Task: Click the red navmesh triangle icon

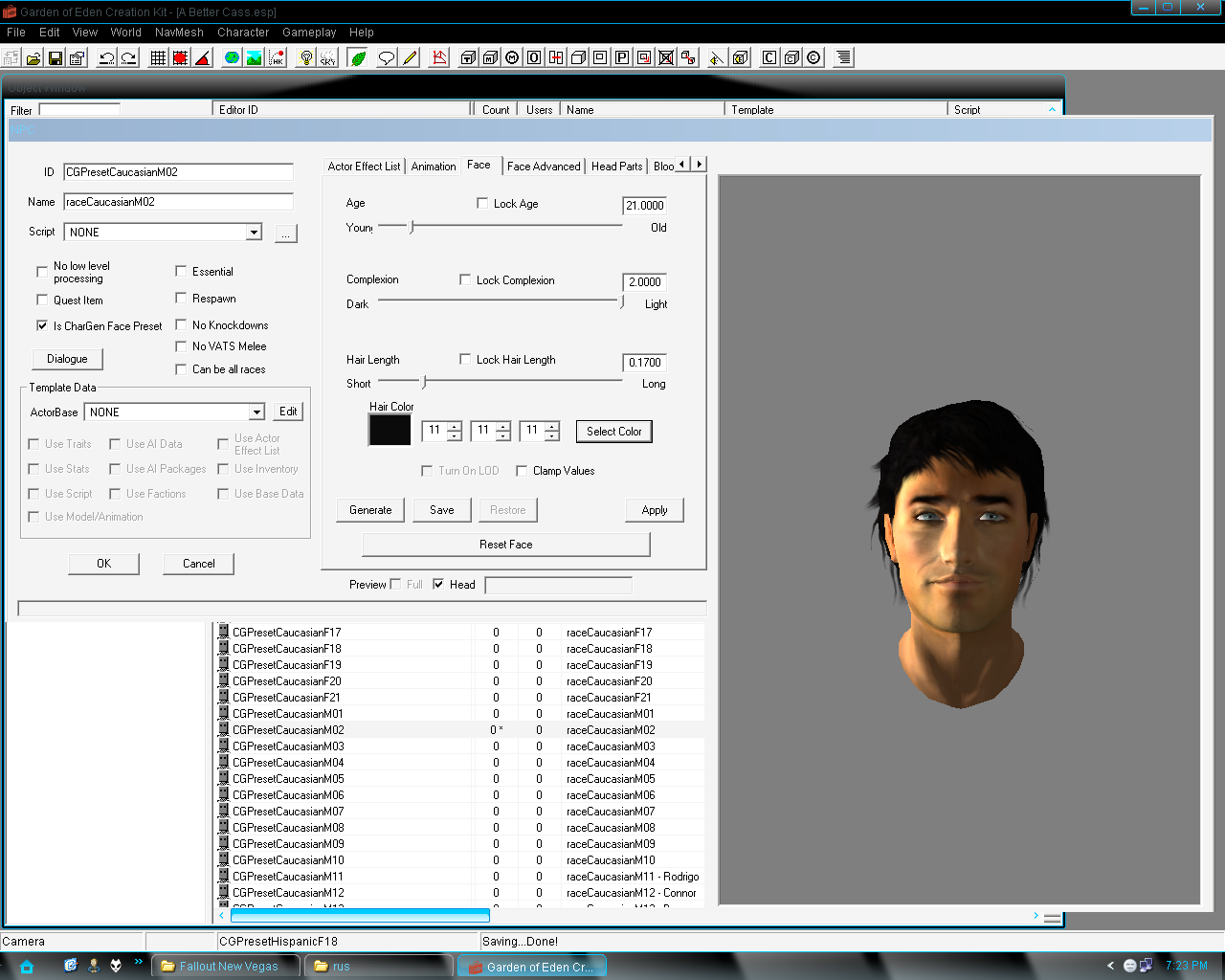Action: coord(439,58)
